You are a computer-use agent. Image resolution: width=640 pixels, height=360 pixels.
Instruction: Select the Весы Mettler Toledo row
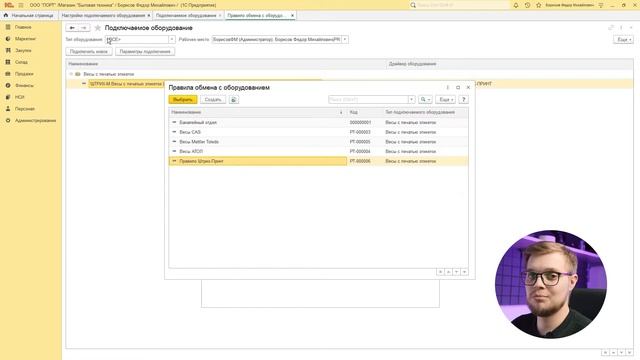pyautogui.click(x=318, y=142)
